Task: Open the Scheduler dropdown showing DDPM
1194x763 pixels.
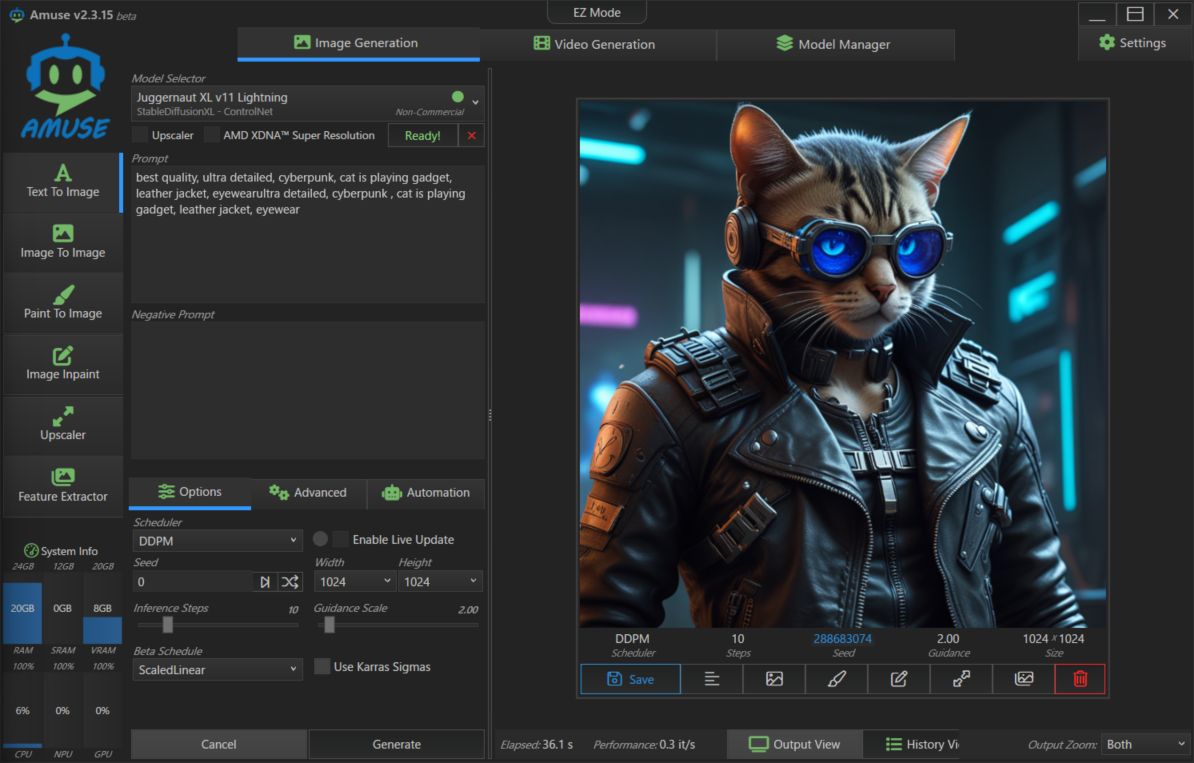Action: [217, 541]
